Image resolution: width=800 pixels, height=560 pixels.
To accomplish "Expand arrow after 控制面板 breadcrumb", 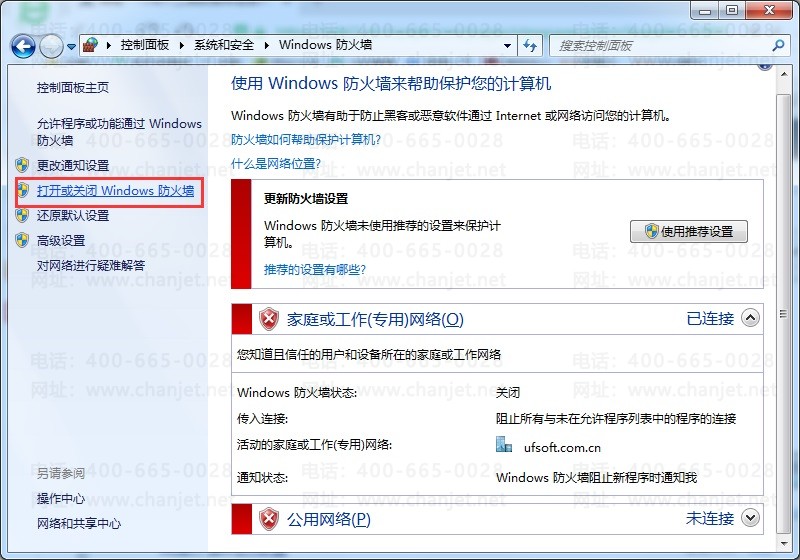I will coord(182,45).
